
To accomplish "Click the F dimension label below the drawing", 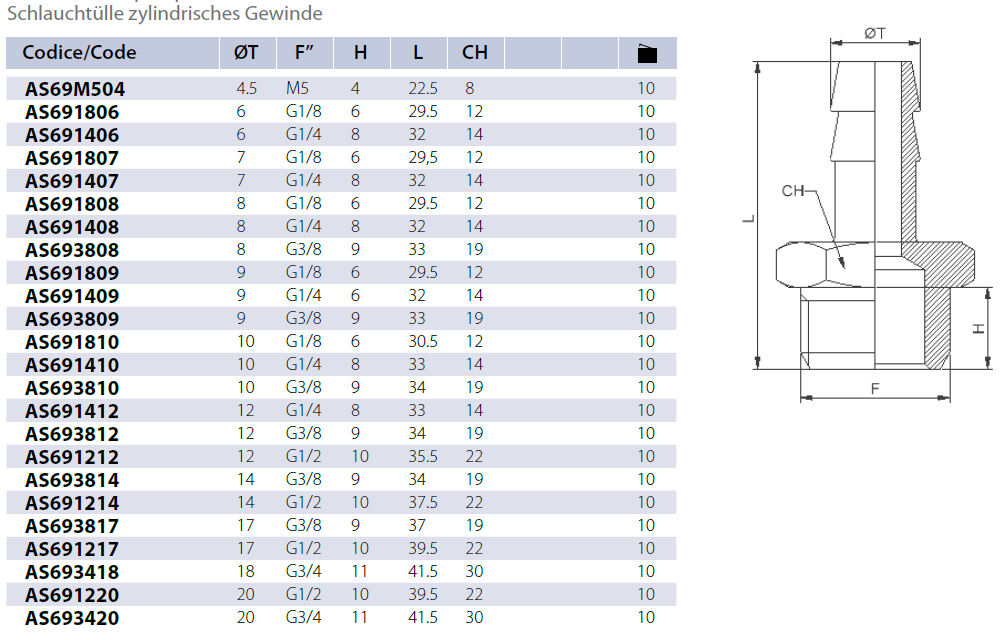I will (875, 388).
